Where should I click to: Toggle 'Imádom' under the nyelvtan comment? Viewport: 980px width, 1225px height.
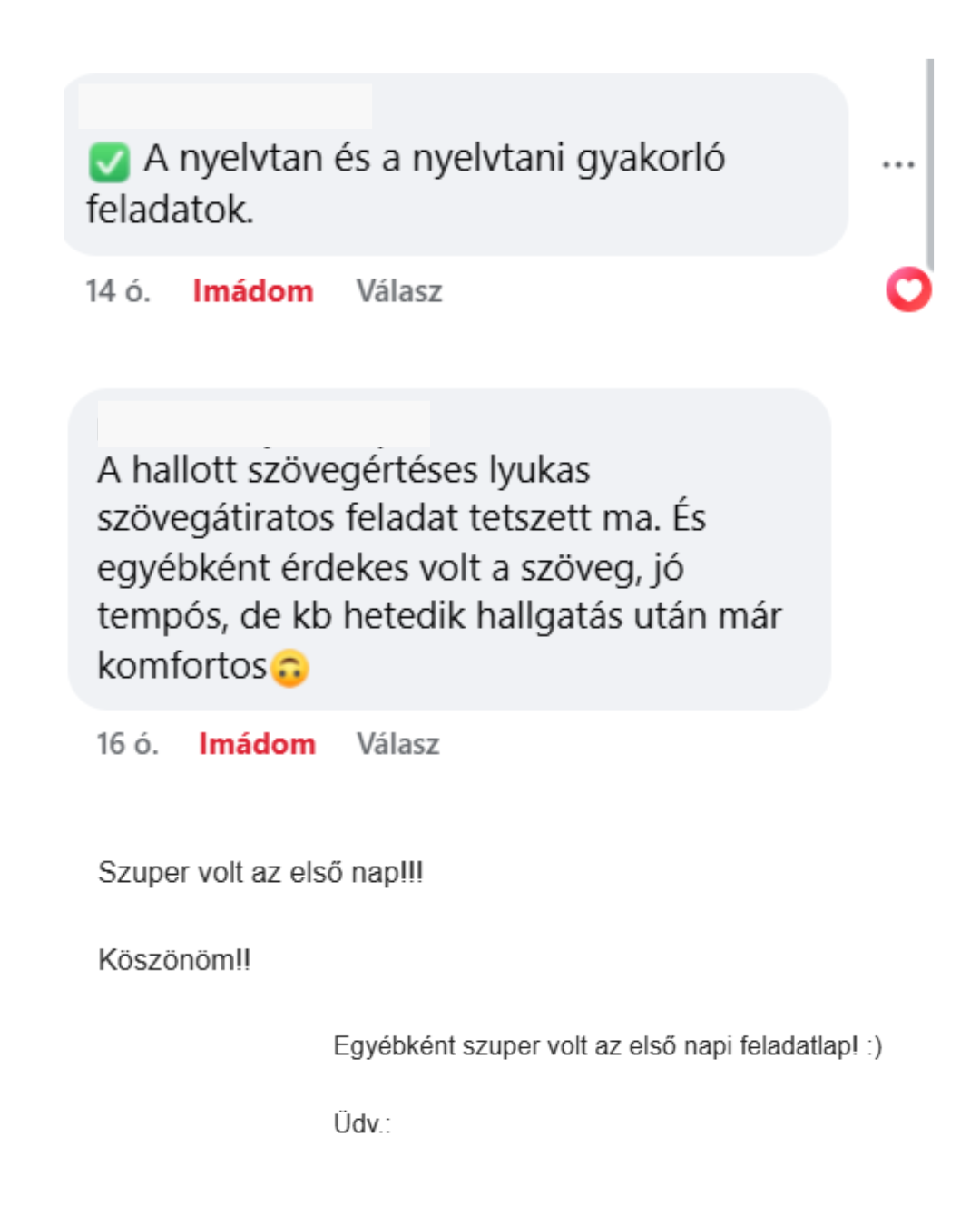tap(252, 291)
